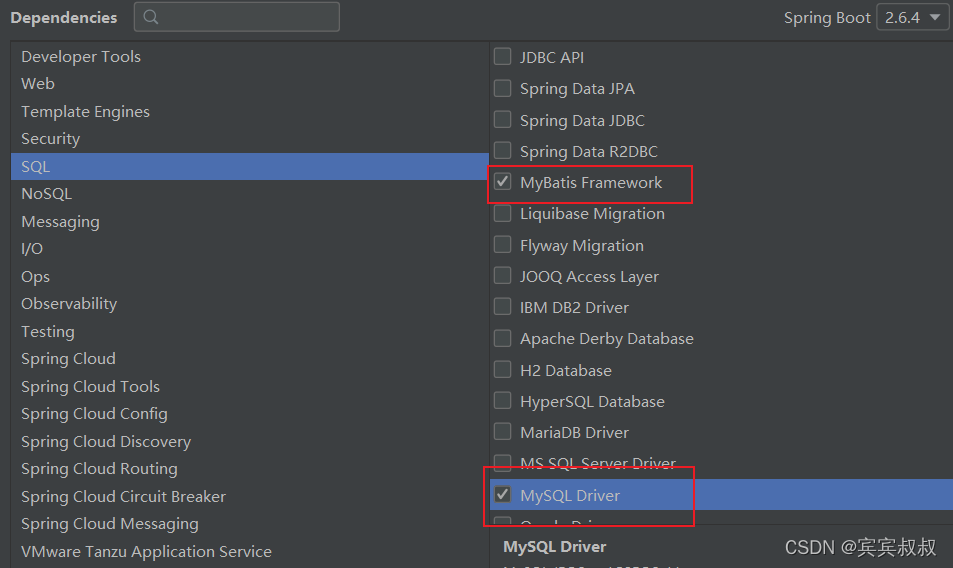Select the Spring Cloud Messaging category
The width and height of the screenshot is (953, 568).
[250, 524]
